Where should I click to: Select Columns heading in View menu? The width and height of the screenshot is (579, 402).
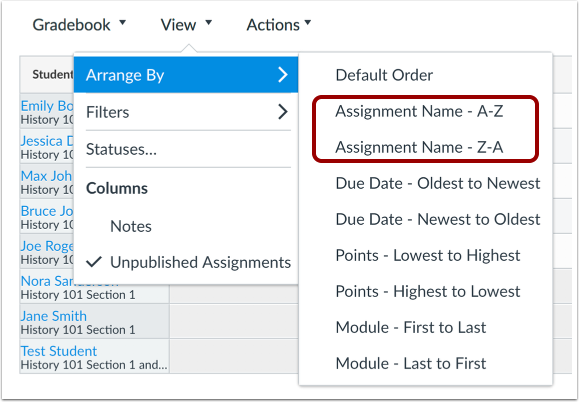pos(117,188)
